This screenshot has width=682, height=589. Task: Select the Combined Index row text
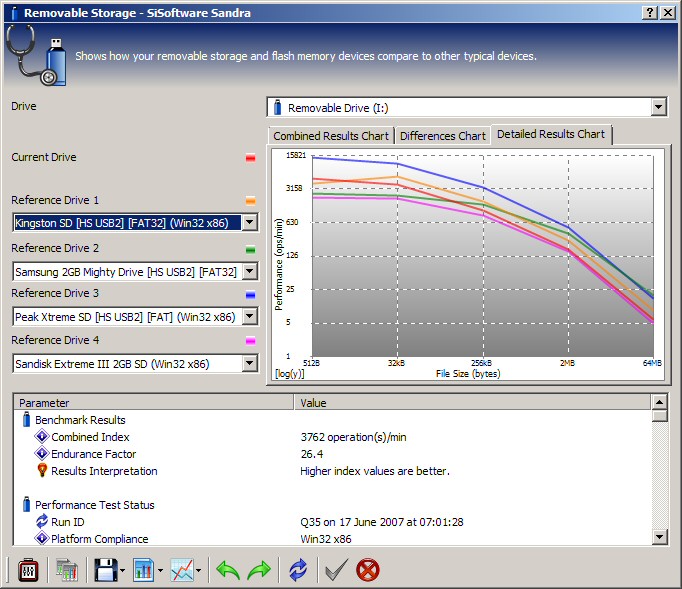(90, 437)
